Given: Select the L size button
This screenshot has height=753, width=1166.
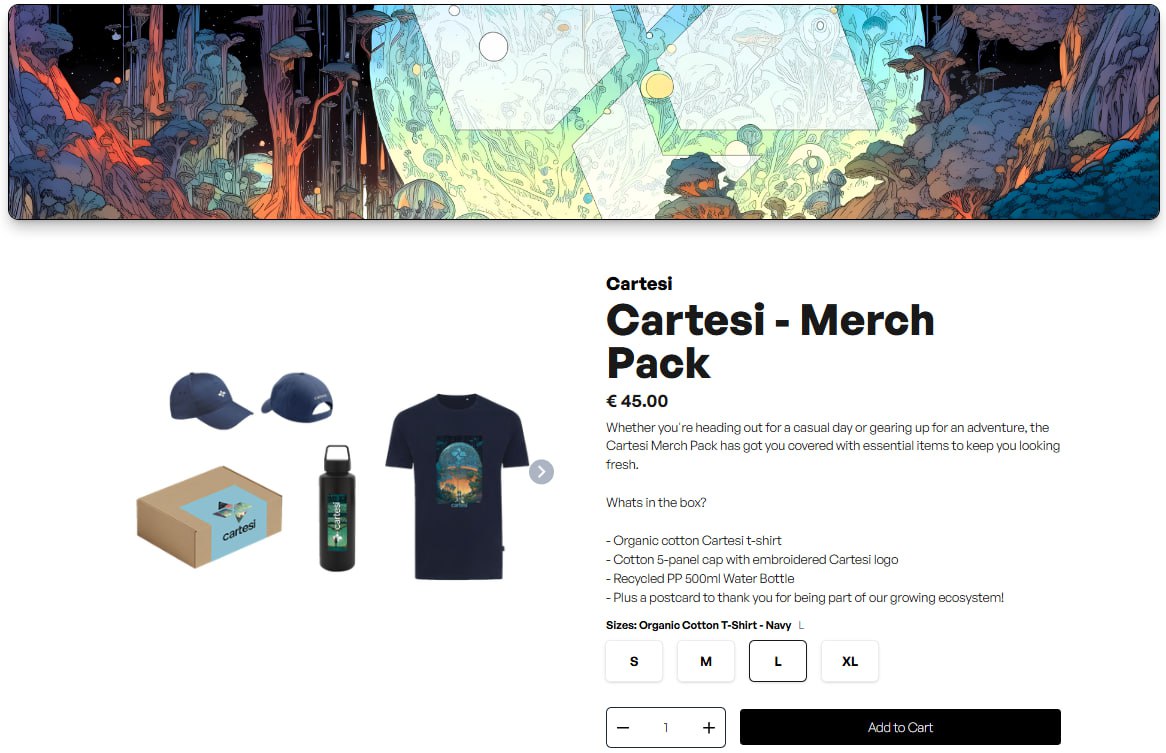Looking at the screenshot, I should (x=778, y=661).
